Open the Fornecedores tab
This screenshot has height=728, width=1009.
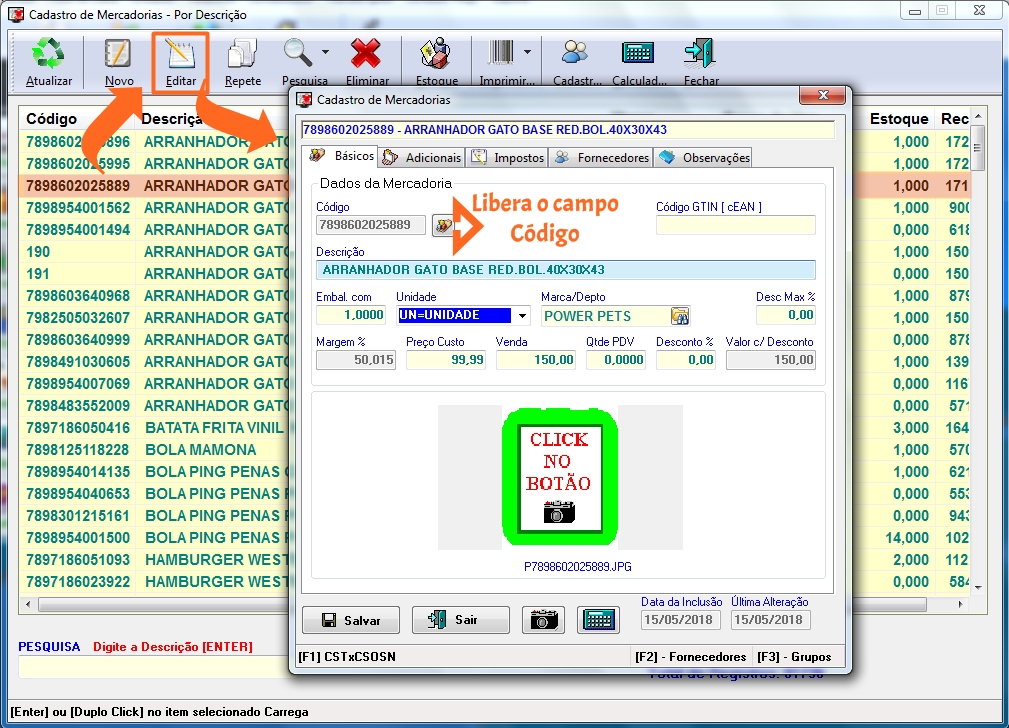(601, 158)
